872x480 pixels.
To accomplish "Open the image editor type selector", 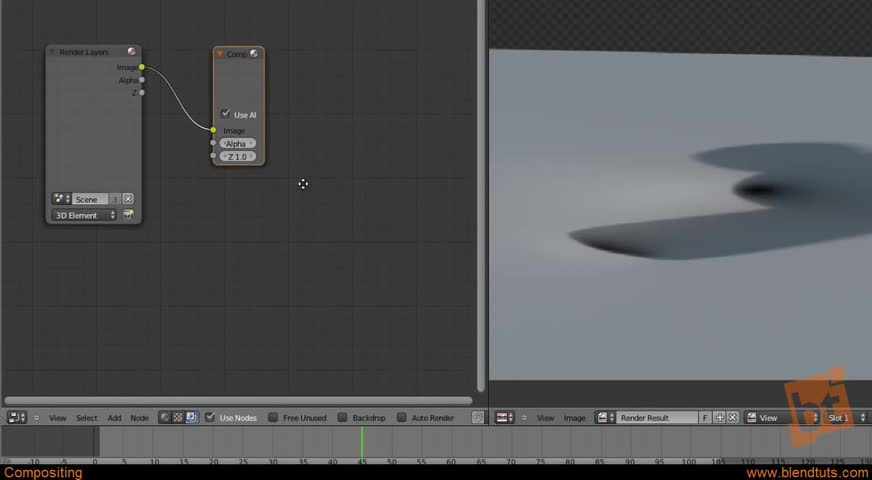I will pyautogui.click(x=505, y=417).
